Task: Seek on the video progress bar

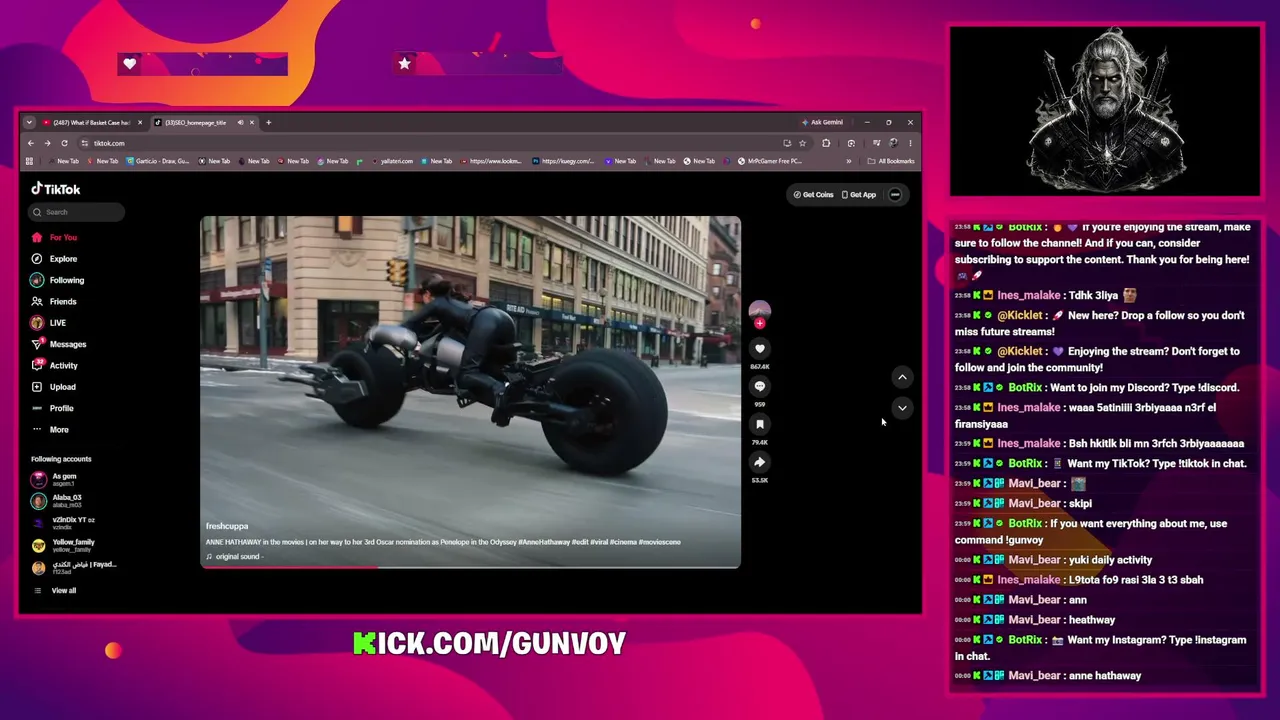Action: tap(470, 567)
